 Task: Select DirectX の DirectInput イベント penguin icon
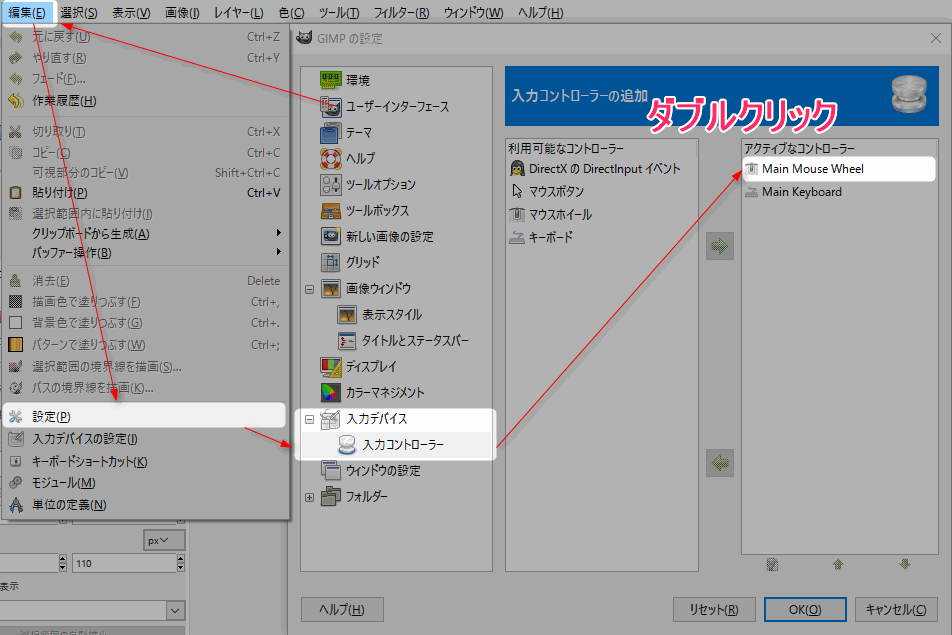point(517,169)
